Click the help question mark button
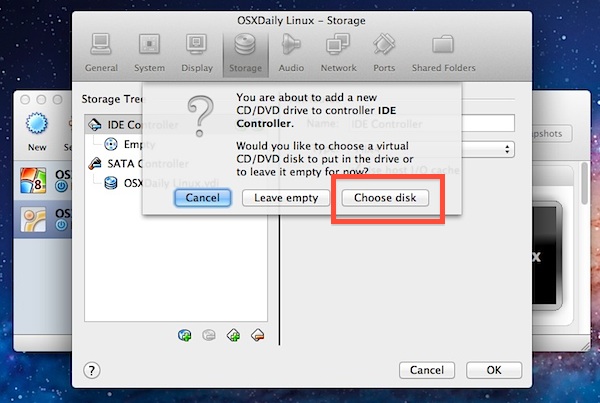 91,370
